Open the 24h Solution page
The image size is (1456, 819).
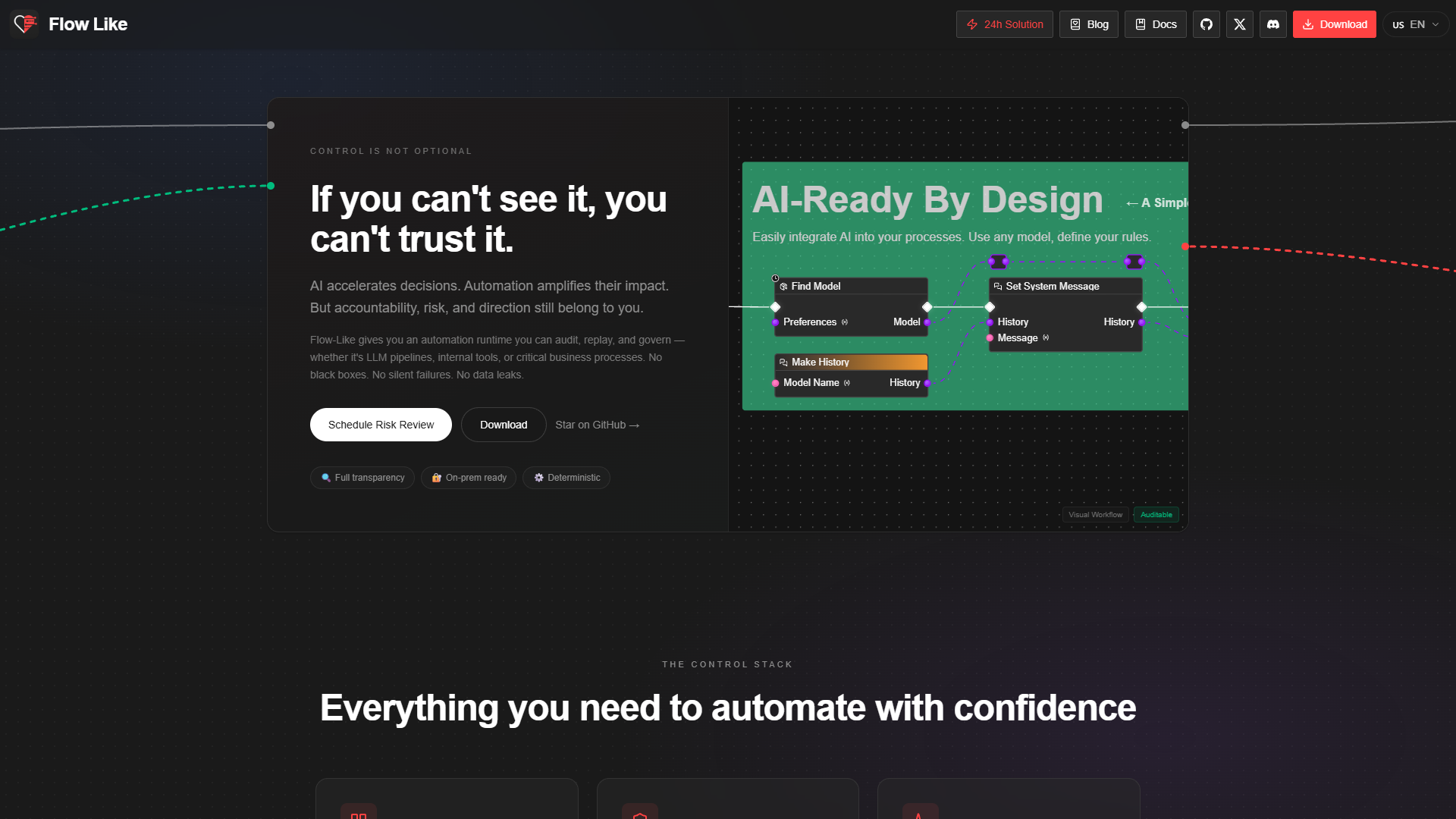point(1004,24)
